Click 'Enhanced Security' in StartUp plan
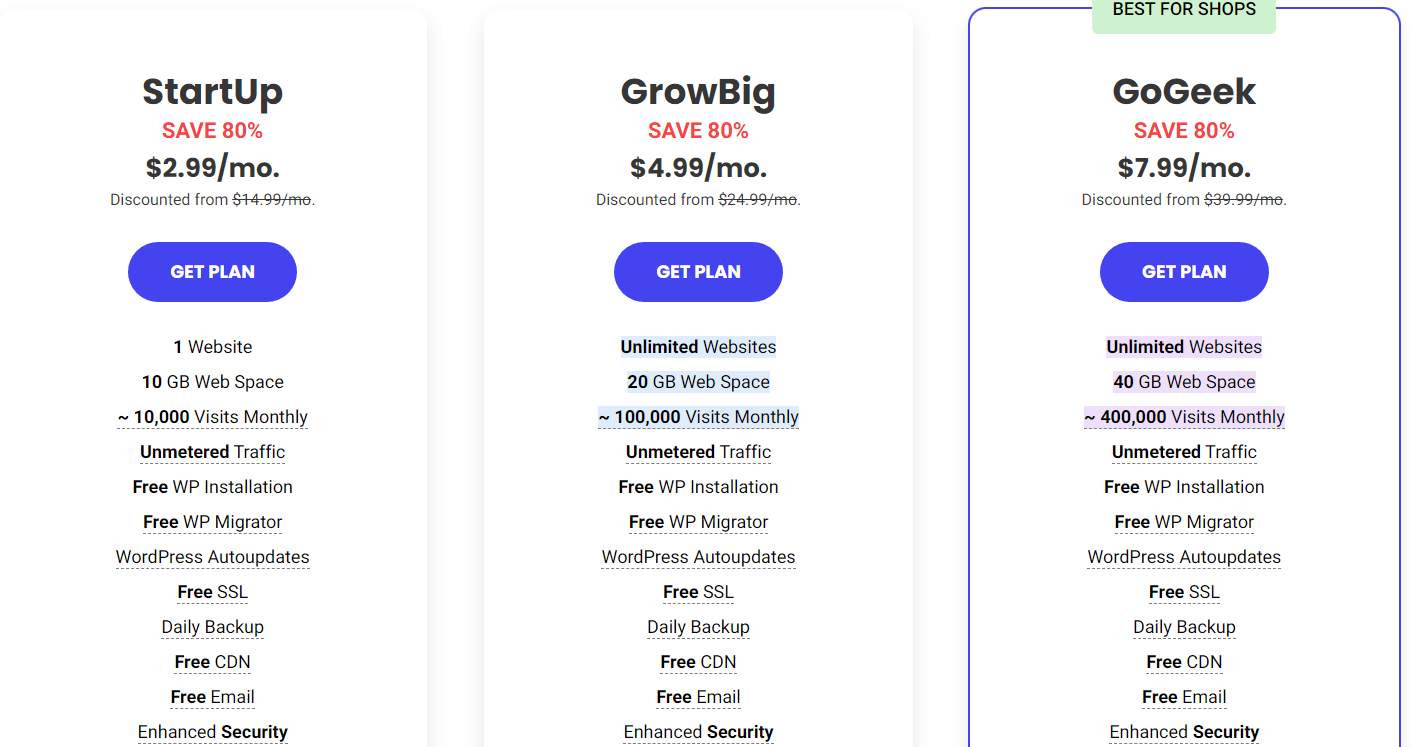Viewport: 1411px width, 747px height. pyautogui.click(x=212, y=732)
